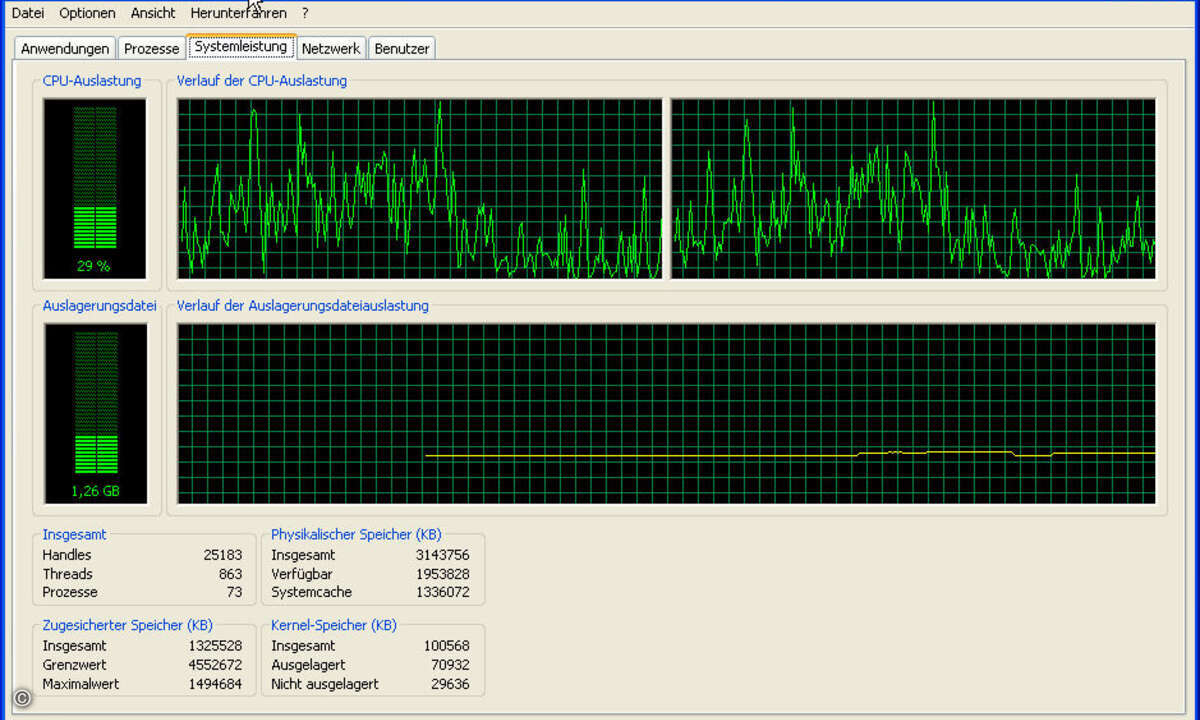Click the Nicht ausgelagert label
Viewport: 1200px width, 720px height.
click(325, 684)
